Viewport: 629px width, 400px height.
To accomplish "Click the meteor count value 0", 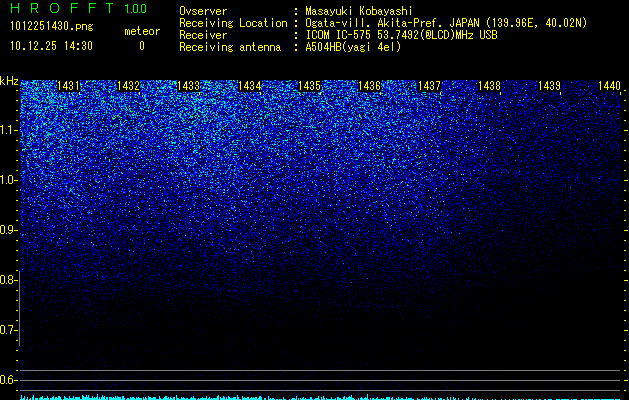I will [142, 46].
